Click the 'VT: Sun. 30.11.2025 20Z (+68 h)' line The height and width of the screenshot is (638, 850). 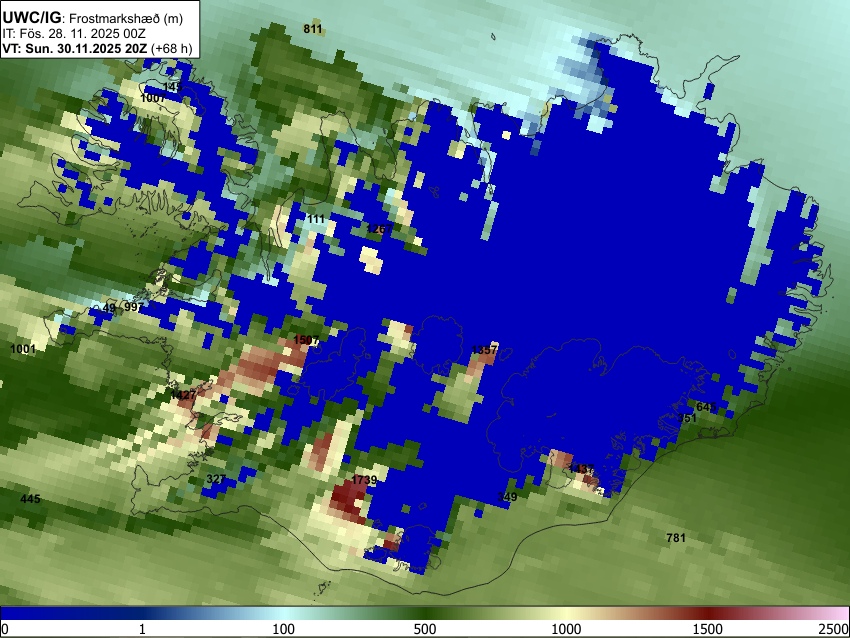pyautogui.click(x=97, y=48)
